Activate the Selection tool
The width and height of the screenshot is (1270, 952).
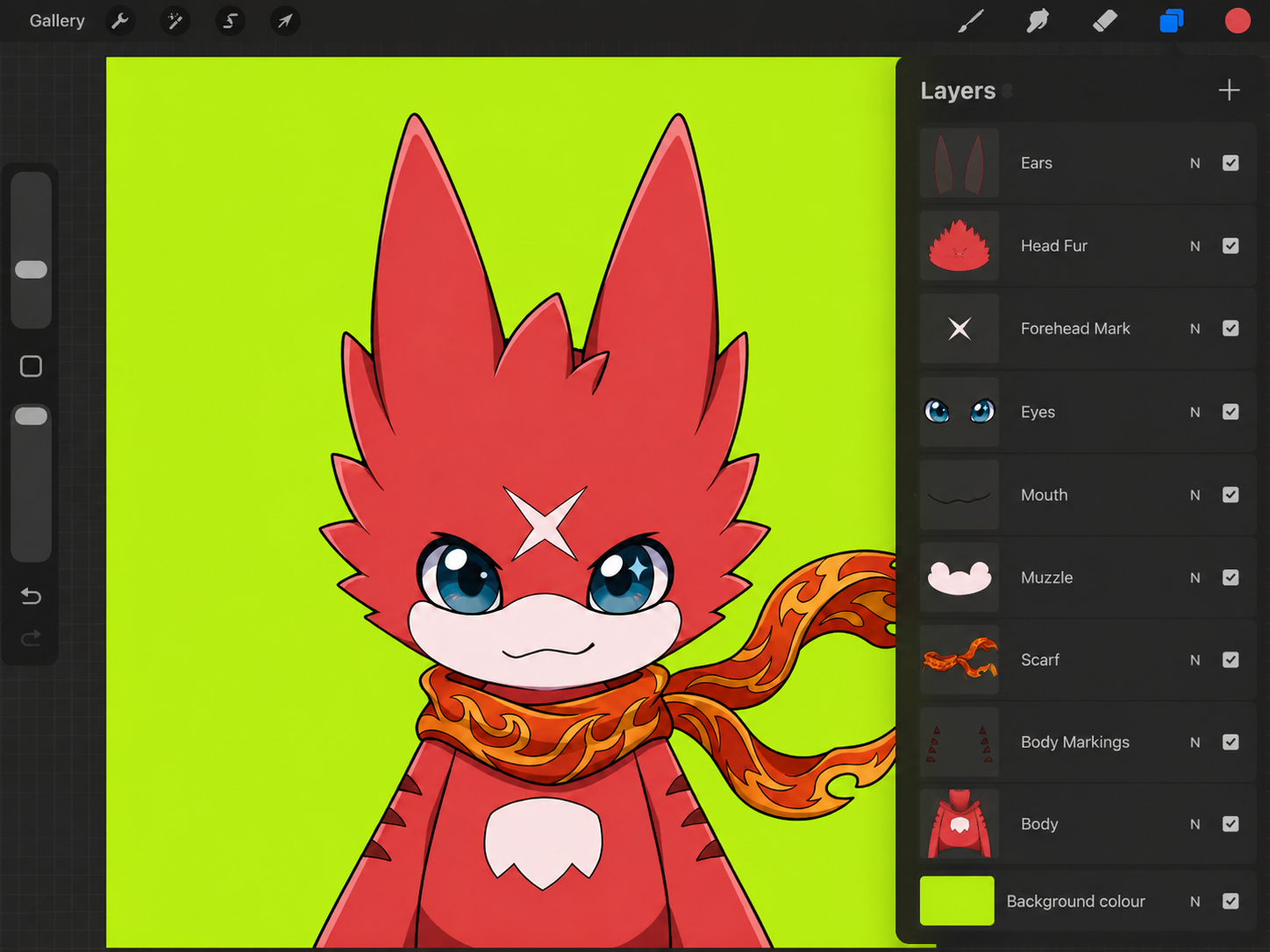tap(230, 21)
